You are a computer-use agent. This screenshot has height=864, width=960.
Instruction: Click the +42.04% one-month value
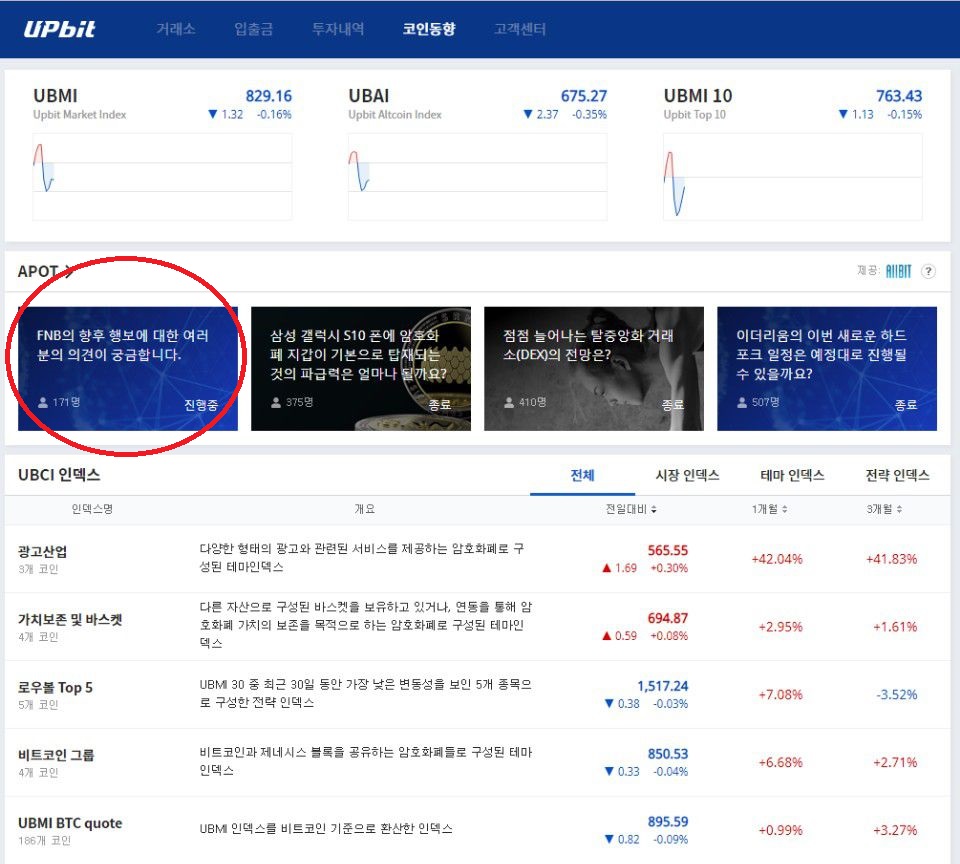777,559
